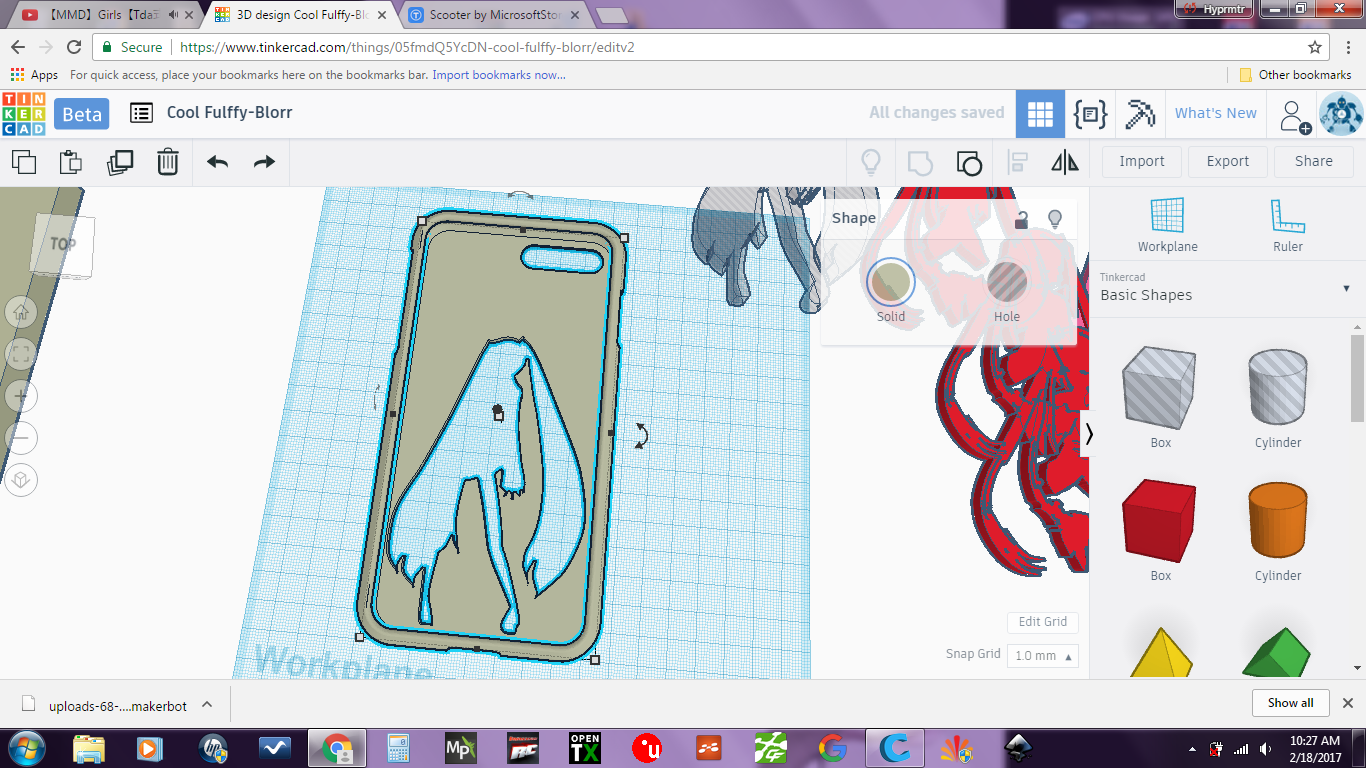The height and width of the screenshot is (768, 1366).
Task: Click the Import bookmarks now link
Action: (499, 75)
